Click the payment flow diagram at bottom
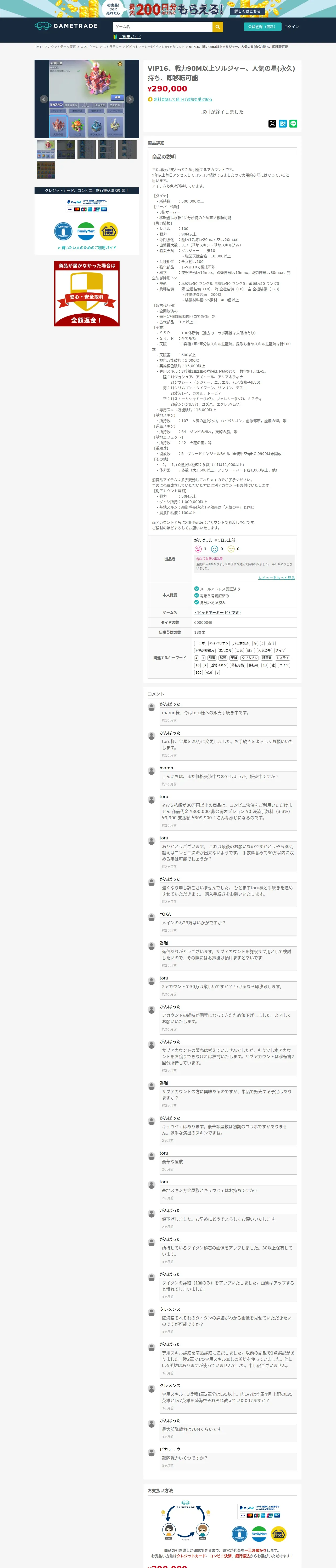This screenshot has width=336, height=1568. click(x=185, y=1520)
